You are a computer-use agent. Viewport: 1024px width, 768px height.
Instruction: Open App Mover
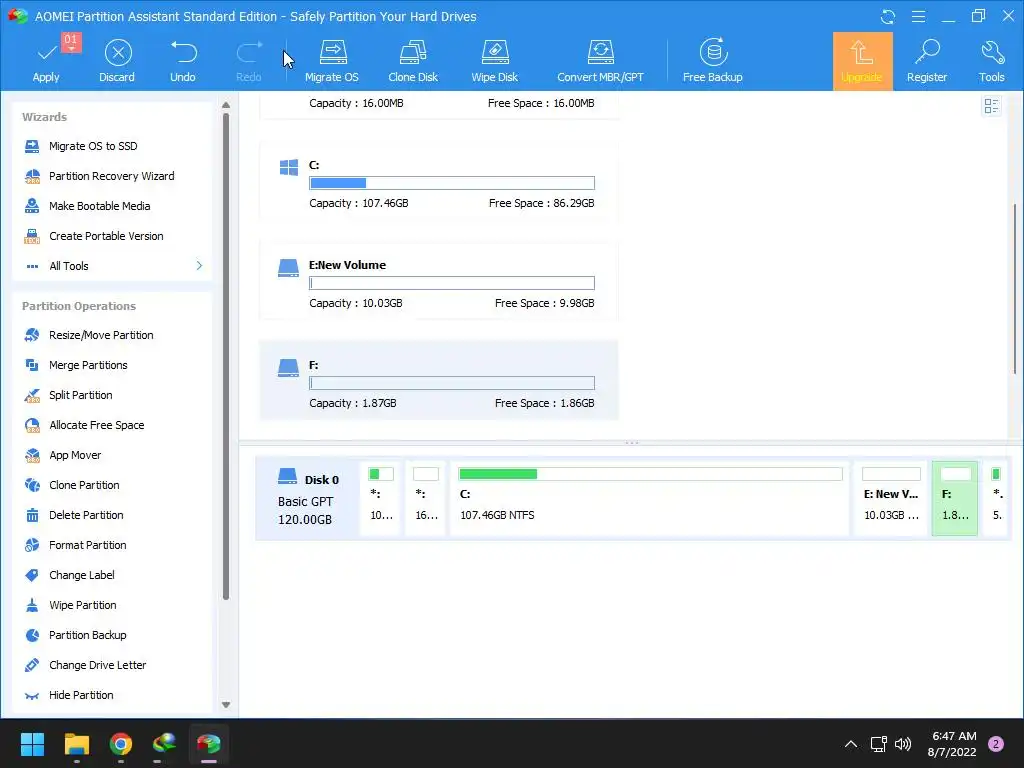[x=74, y=455]
